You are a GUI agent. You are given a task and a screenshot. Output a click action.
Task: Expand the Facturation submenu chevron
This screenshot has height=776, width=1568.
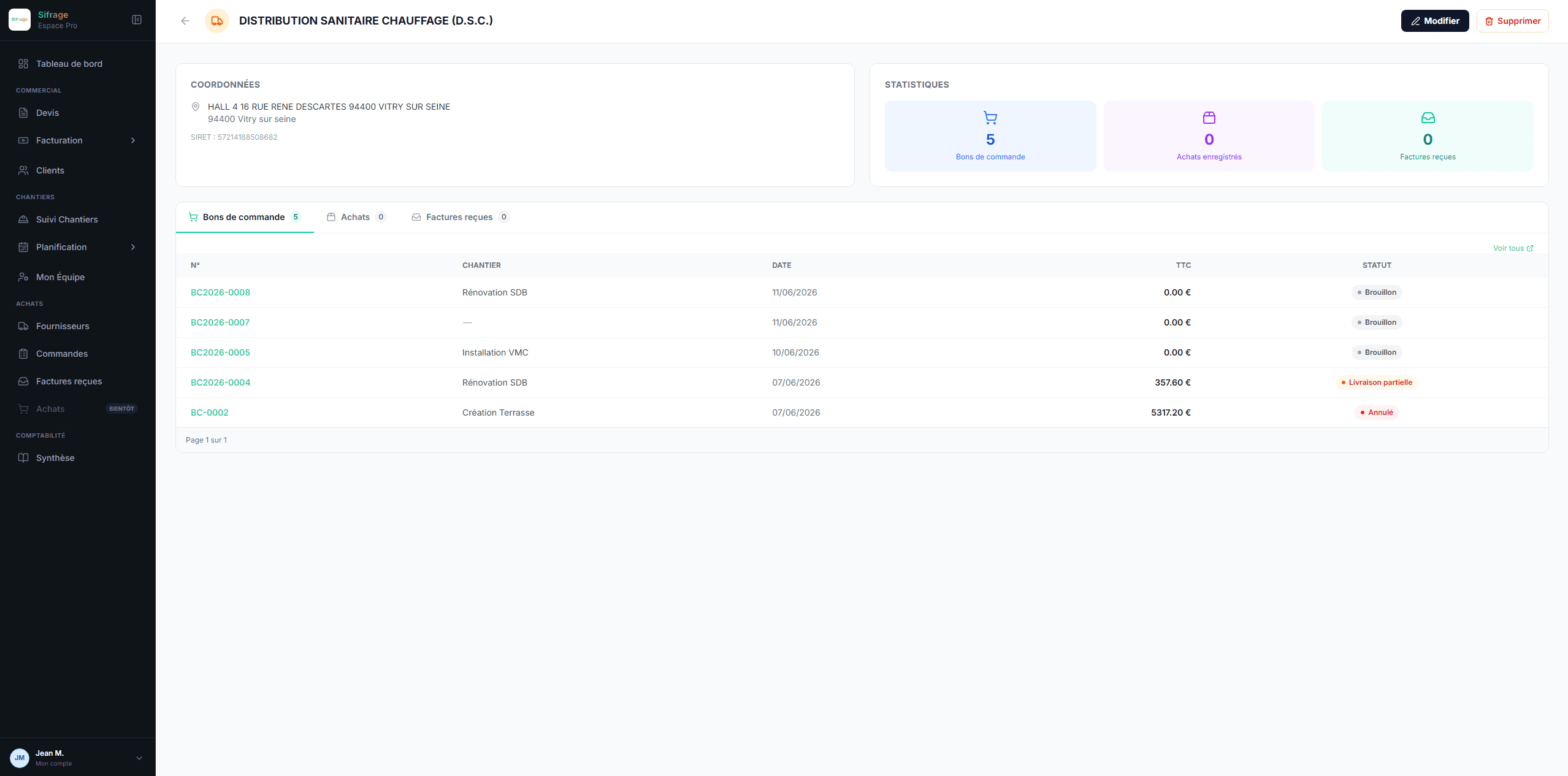[x=133, y=140]
